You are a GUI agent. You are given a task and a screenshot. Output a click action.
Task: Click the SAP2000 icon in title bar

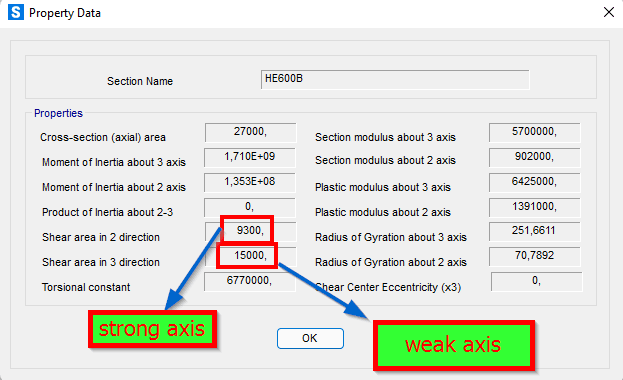click(15, 12)
